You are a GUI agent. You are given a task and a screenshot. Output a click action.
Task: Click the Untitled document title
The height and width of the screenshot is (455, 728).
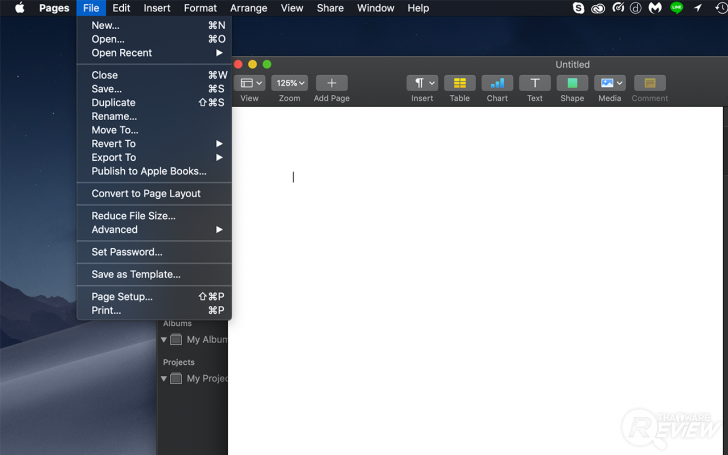[572, 65]
